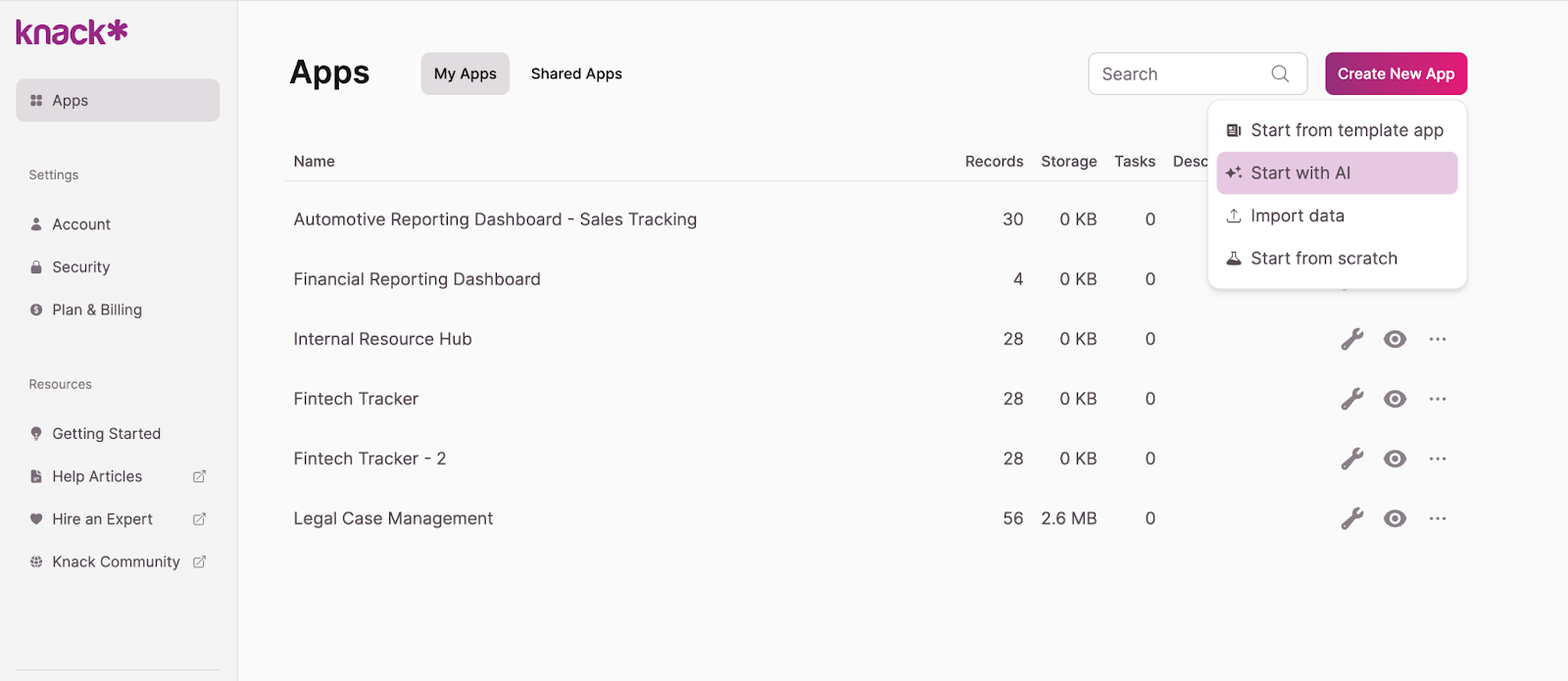Click the magnifier icon in the search box

click(x=1280, y=73)
